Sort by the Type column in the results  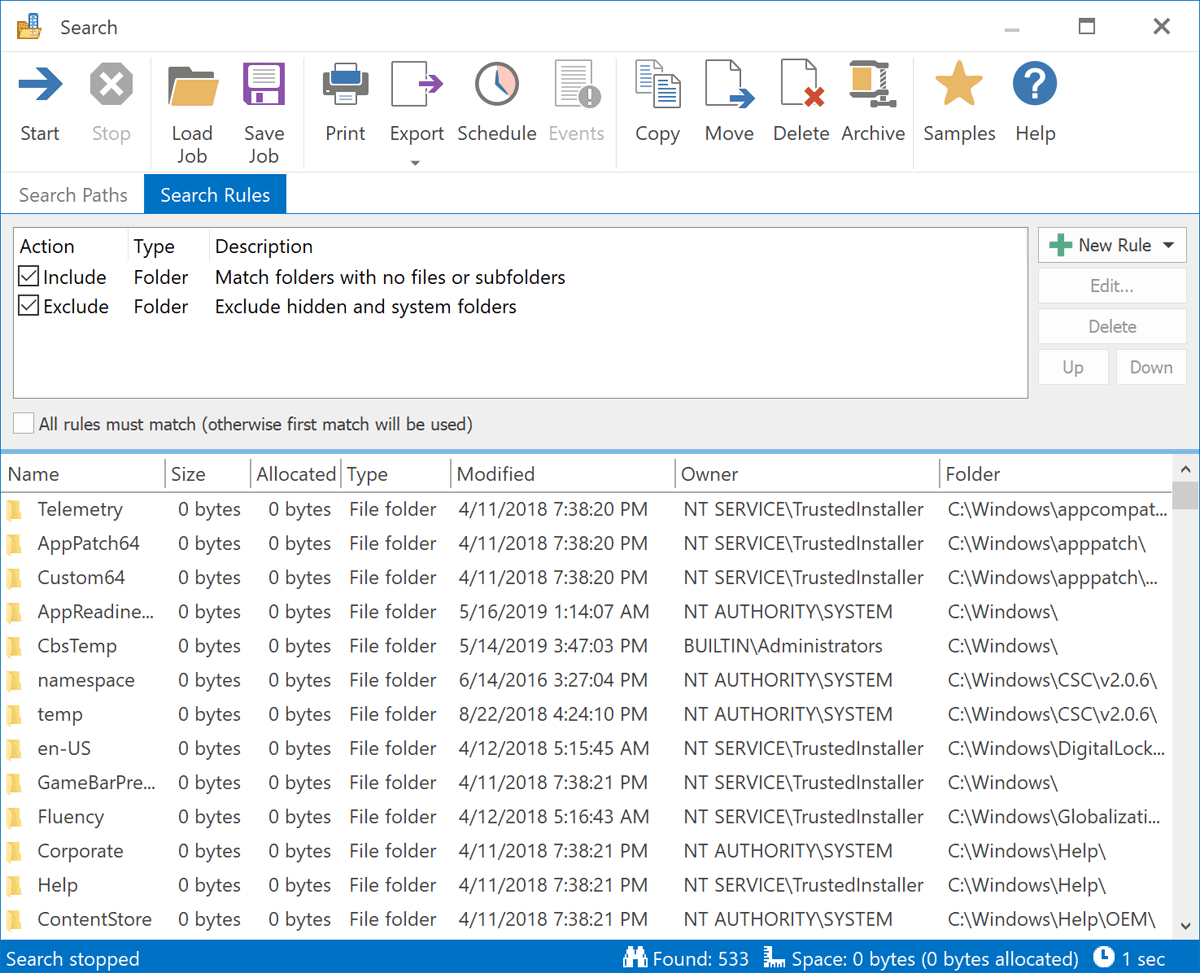click(x=396, y=474)
